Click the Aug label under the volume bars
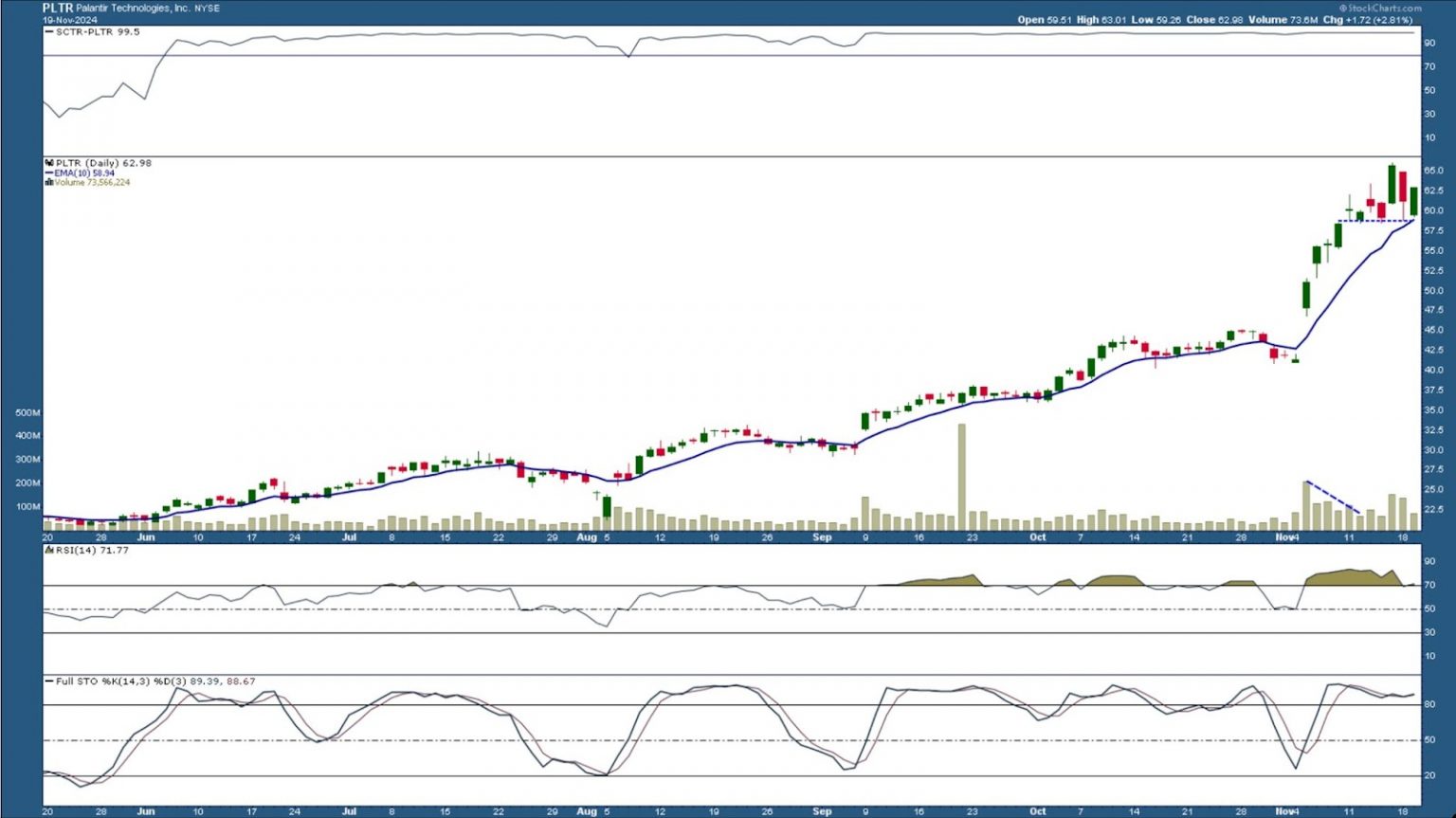Viewport: 1456px width, 818px height. coord(587,537)
